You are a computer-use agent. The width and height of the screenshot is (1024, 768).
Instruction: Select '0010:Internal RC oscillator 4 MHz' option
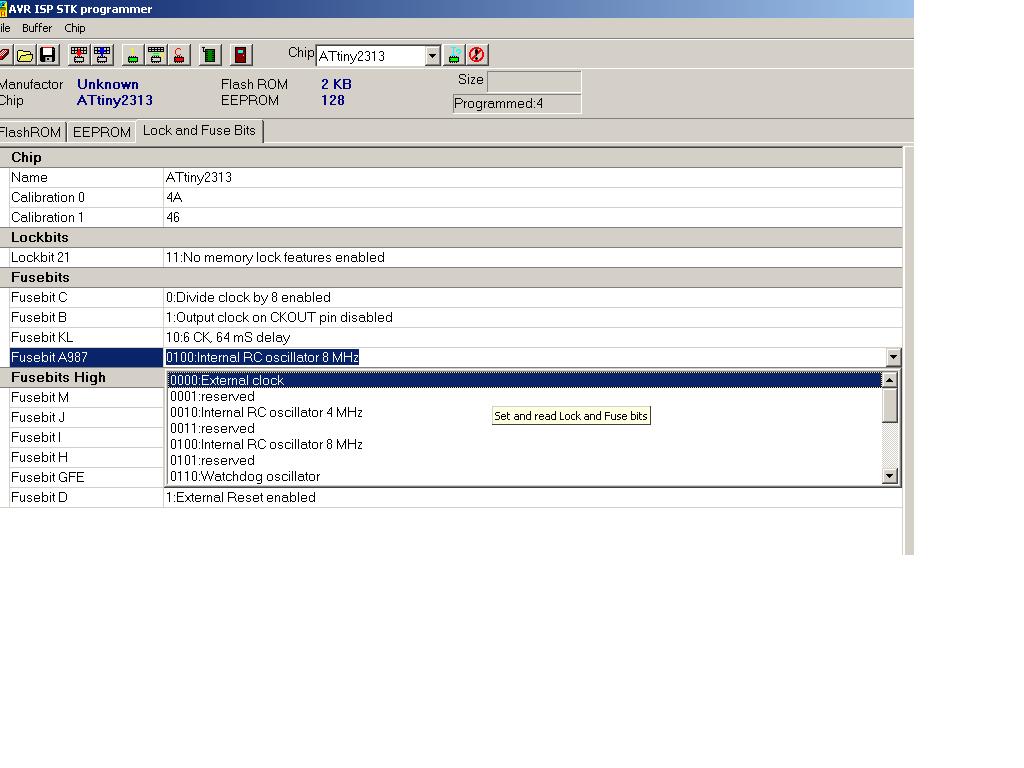point(266,412)
